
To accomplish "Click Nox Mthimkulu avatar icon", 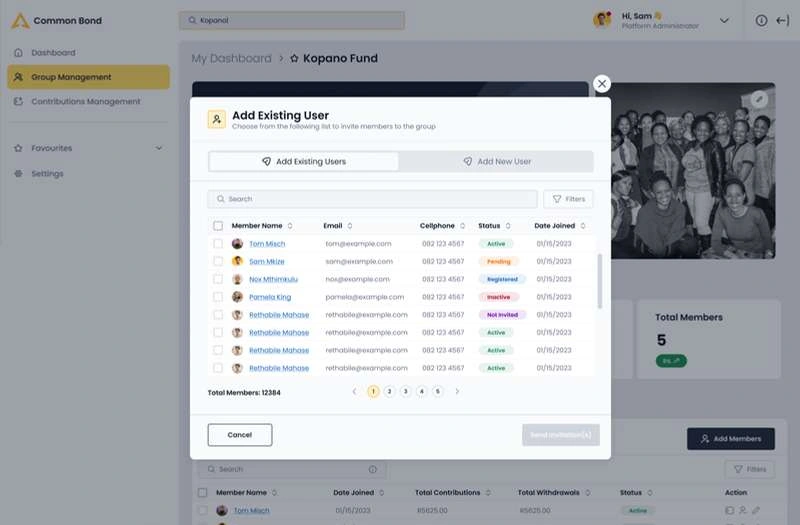I will click(237, 279).
